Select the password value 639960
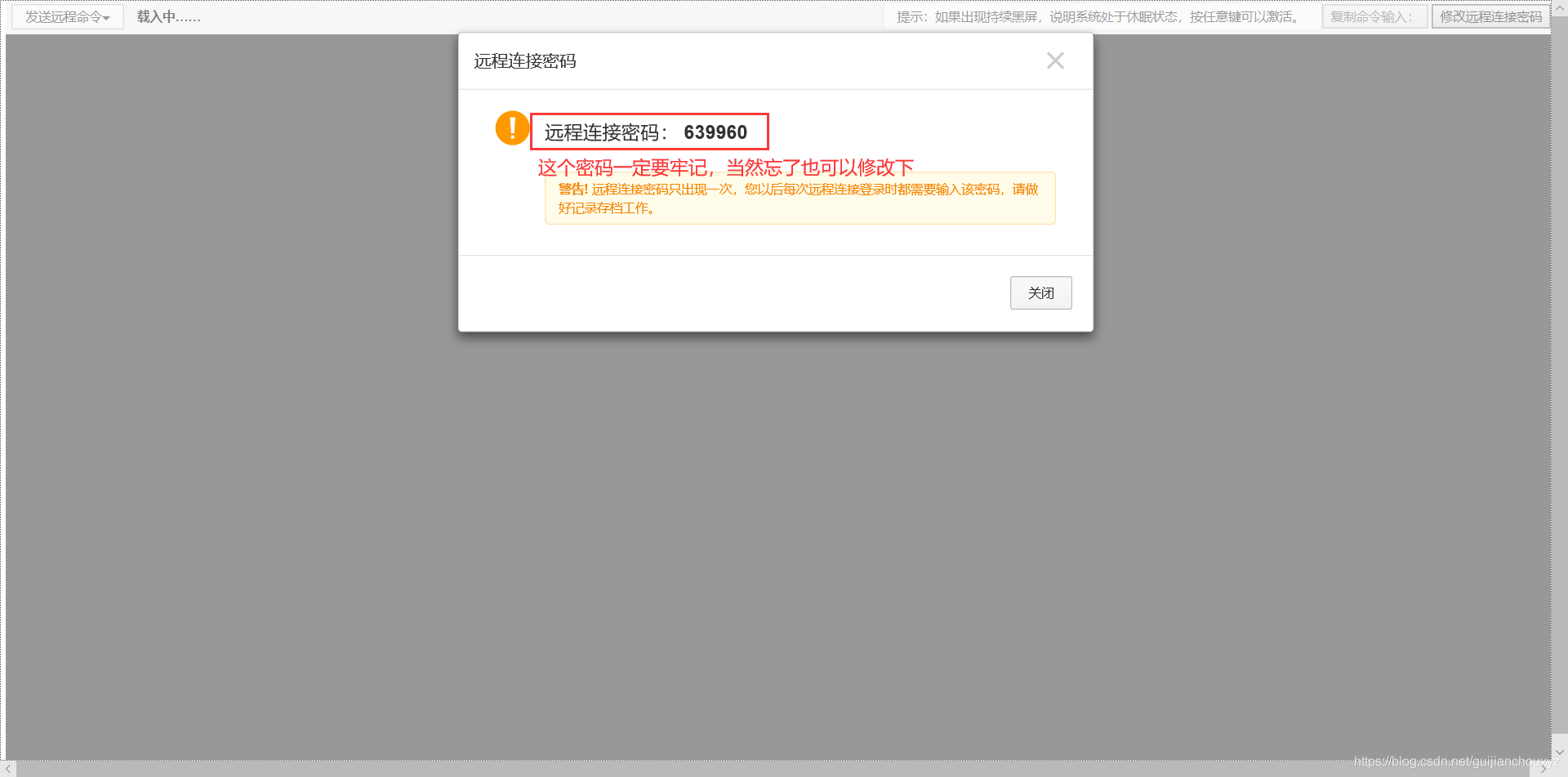1568x777 pixels. 715,132
